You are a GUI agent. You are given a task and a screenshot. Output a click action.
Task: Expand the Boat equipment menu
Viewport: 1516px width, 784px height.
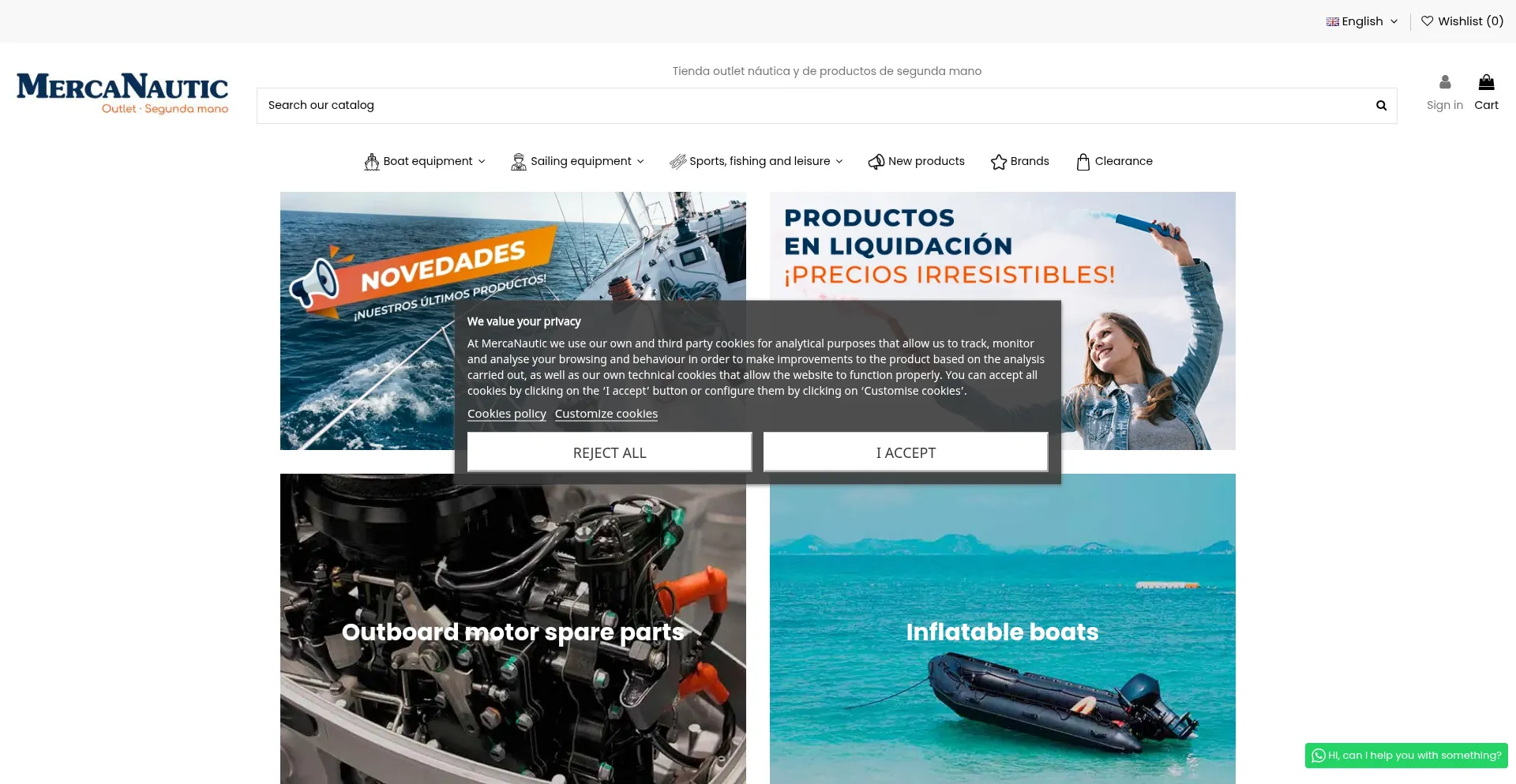coord(425,162)
